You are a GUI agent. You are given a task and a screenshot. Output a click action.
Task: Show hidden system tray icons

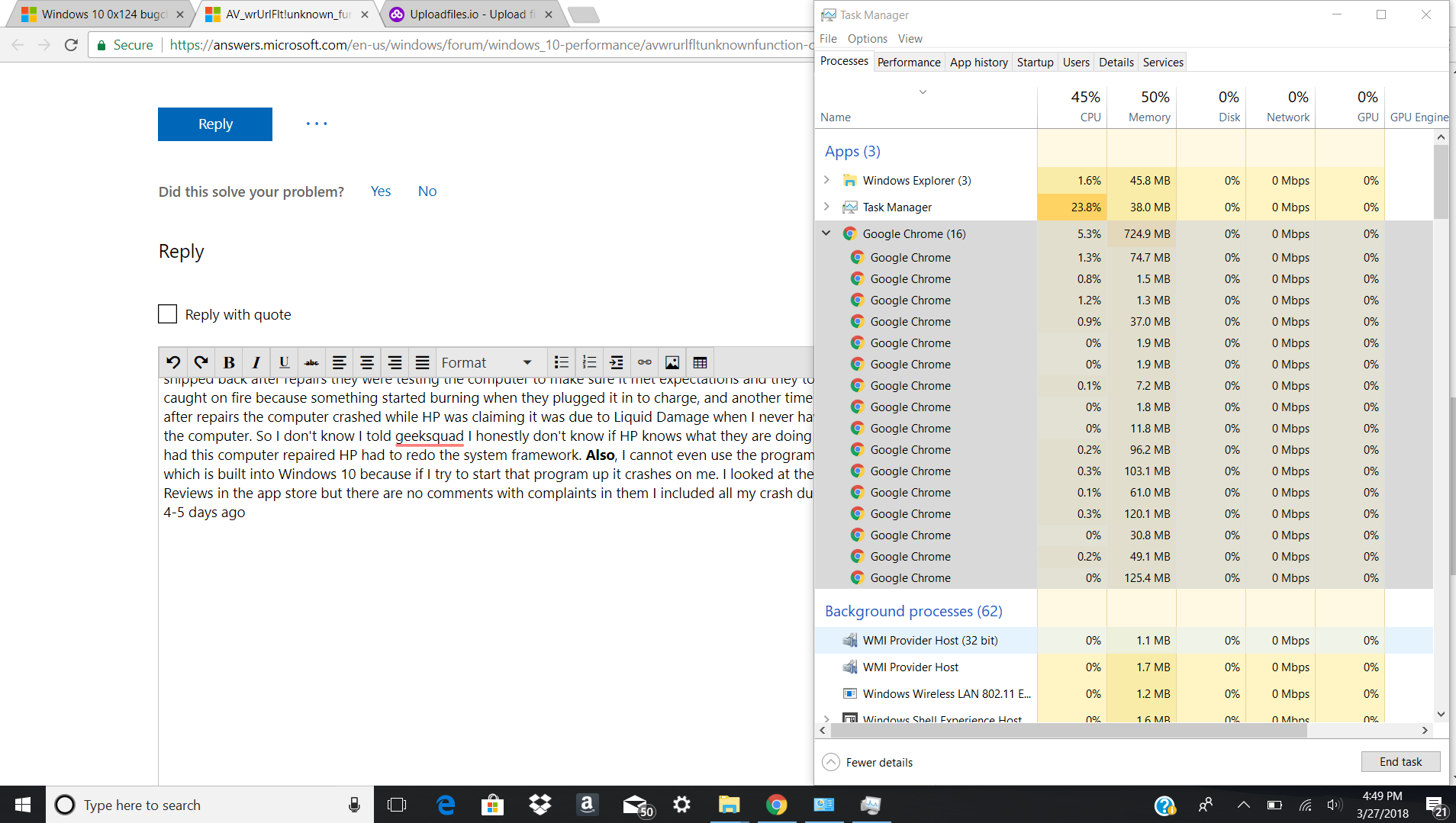click(x=1243, y=805)
